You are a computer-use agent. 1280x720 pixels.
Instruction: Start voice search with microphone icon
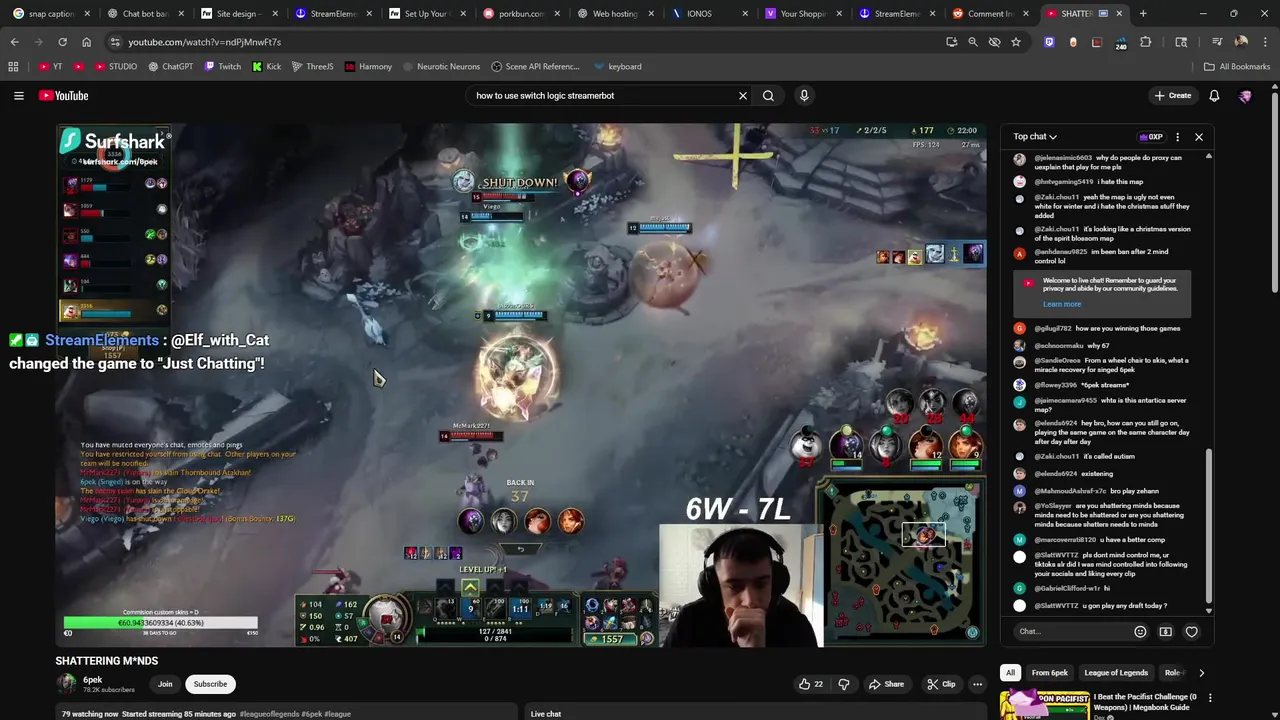804,95
